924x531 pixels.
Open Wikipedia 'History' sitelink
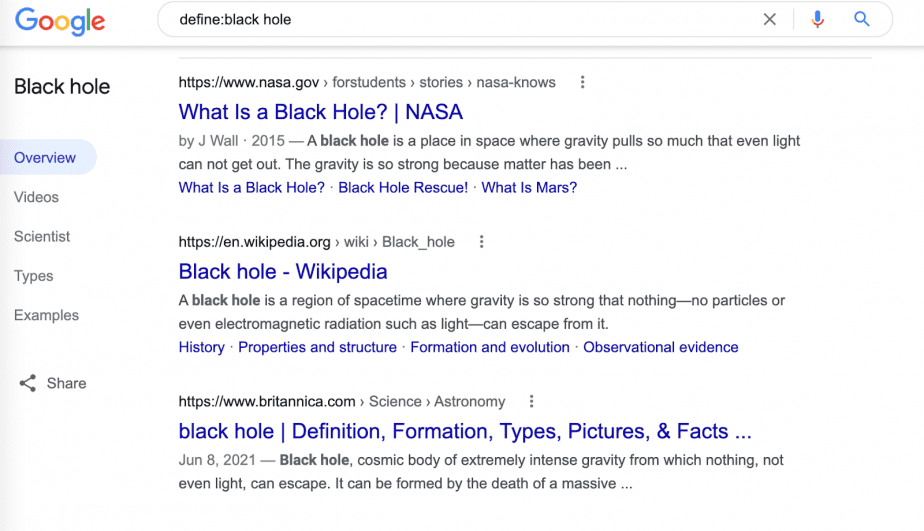pos(202,347)
